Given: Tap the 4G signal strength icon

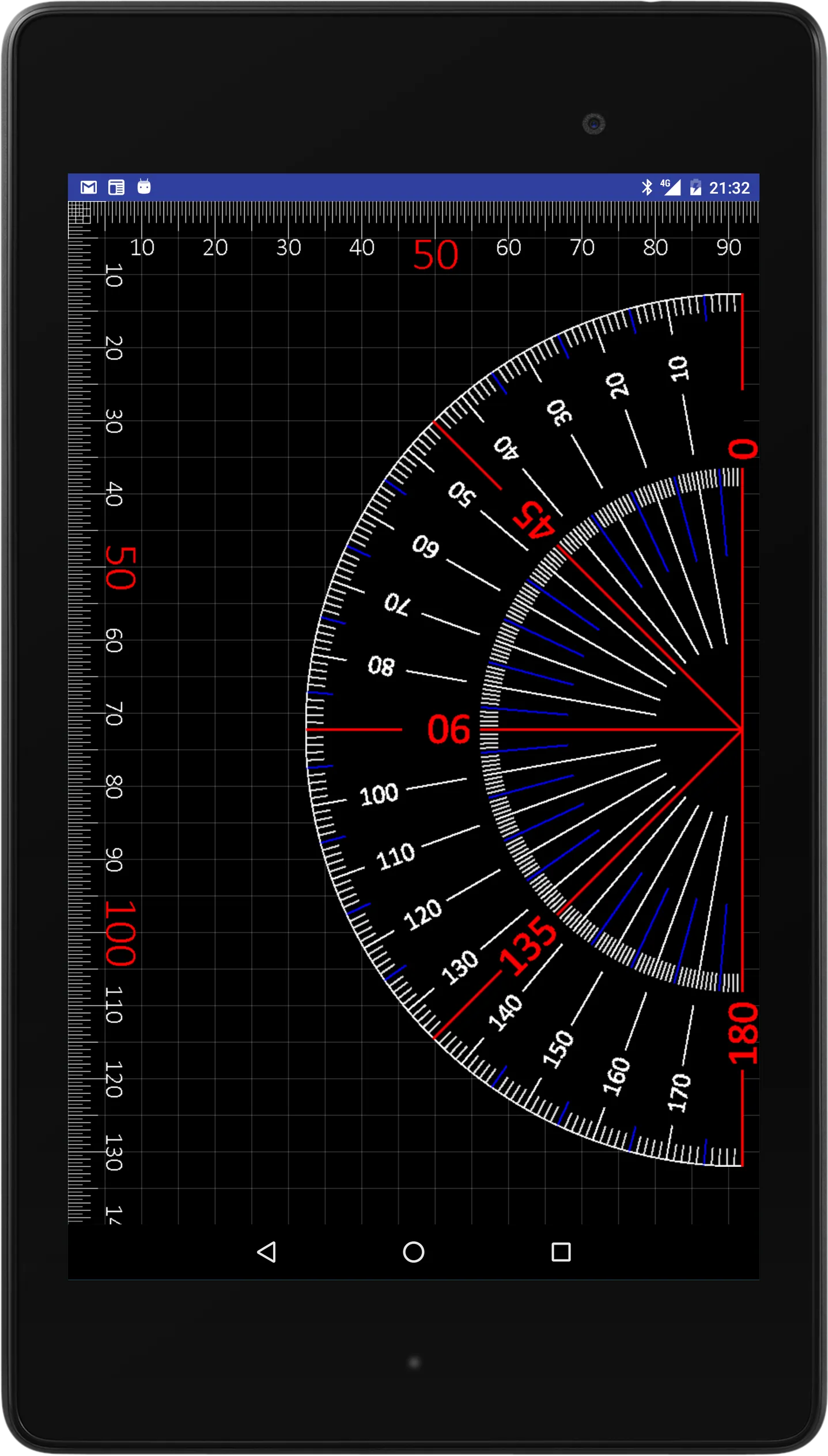Looking at the screenshot, I should coord(671,187).
